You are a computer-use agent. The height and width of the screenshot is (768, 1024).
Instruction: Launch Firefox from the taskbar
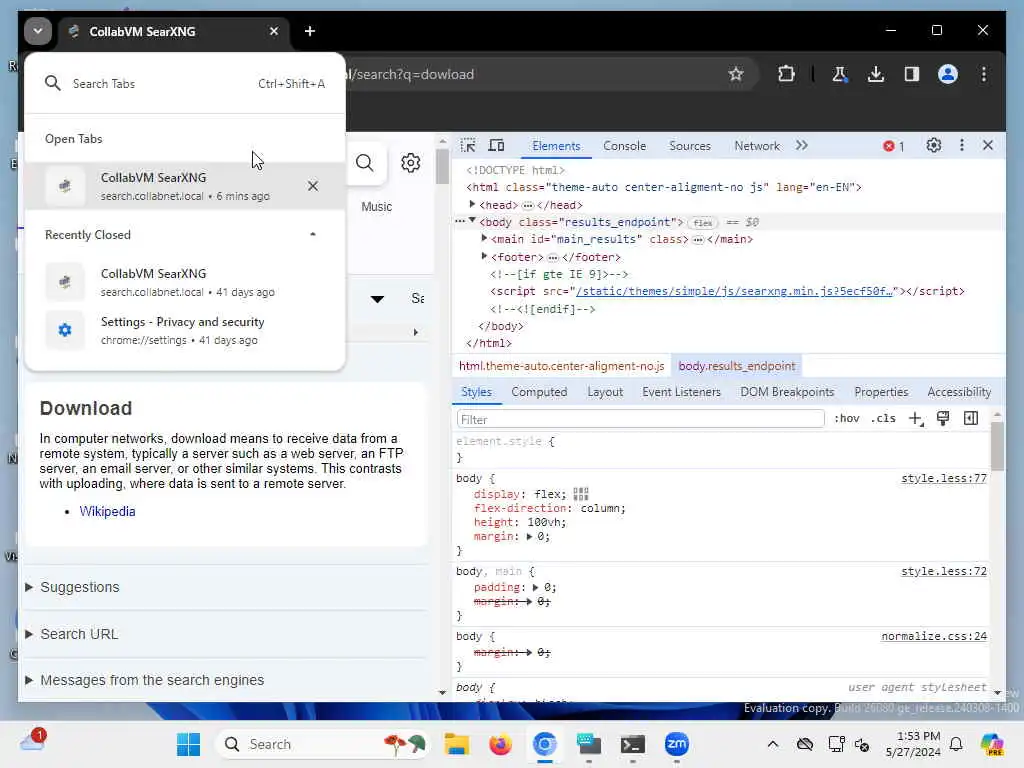click(500, 744)
